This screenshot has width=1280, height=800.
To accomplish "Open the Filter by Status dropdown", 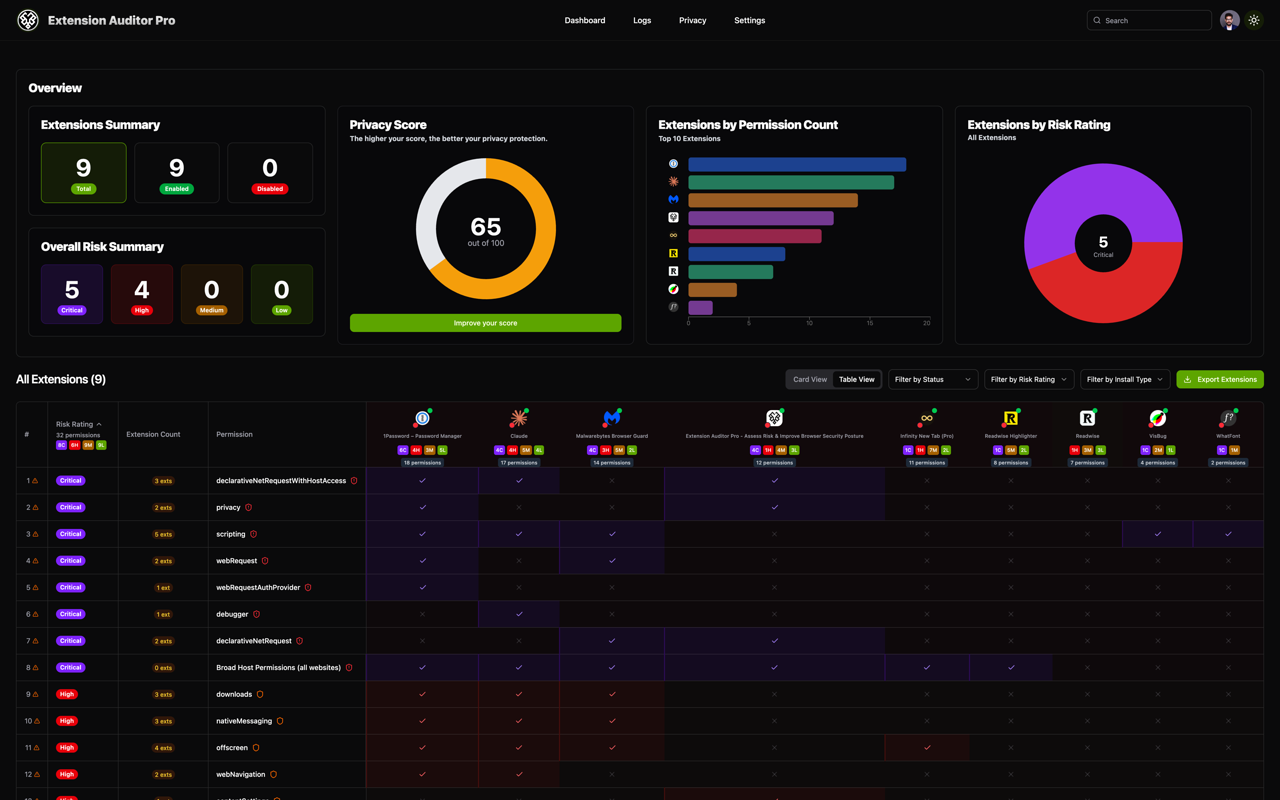I will (x=933, y=379).
